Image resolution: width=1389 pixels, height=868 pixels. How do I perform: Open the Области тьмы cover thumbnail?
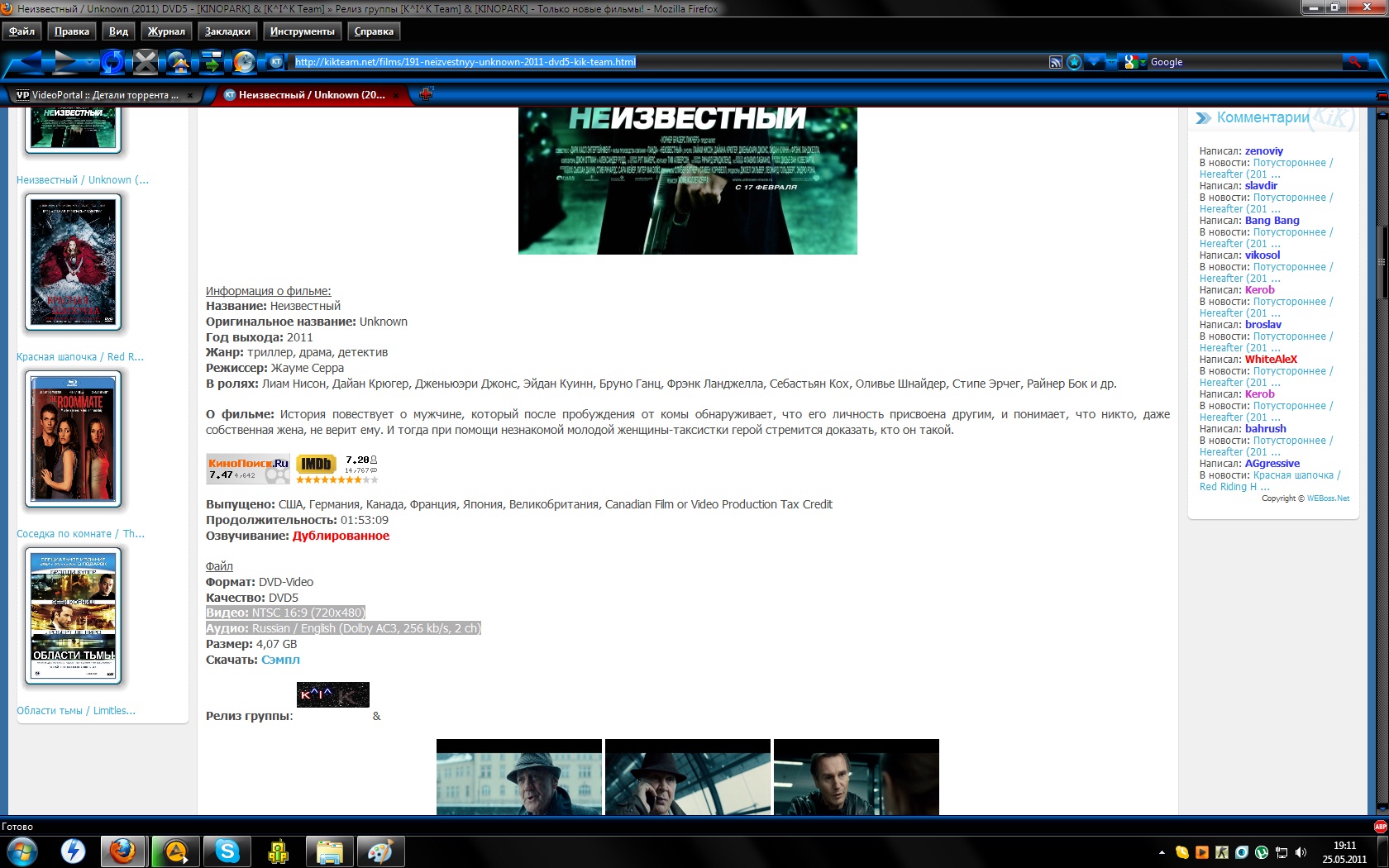pos(73,616)
